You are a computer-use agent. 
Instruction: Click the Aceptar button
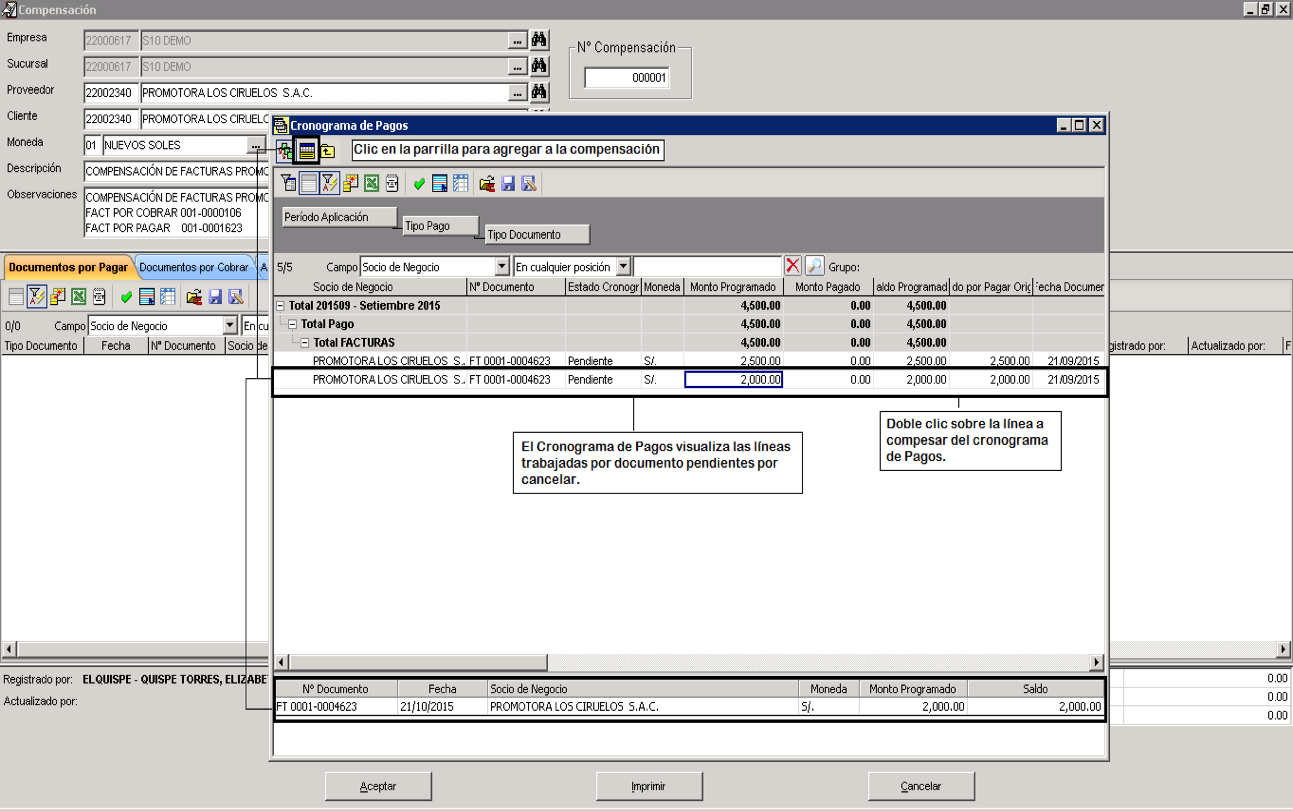coord(378,786)
